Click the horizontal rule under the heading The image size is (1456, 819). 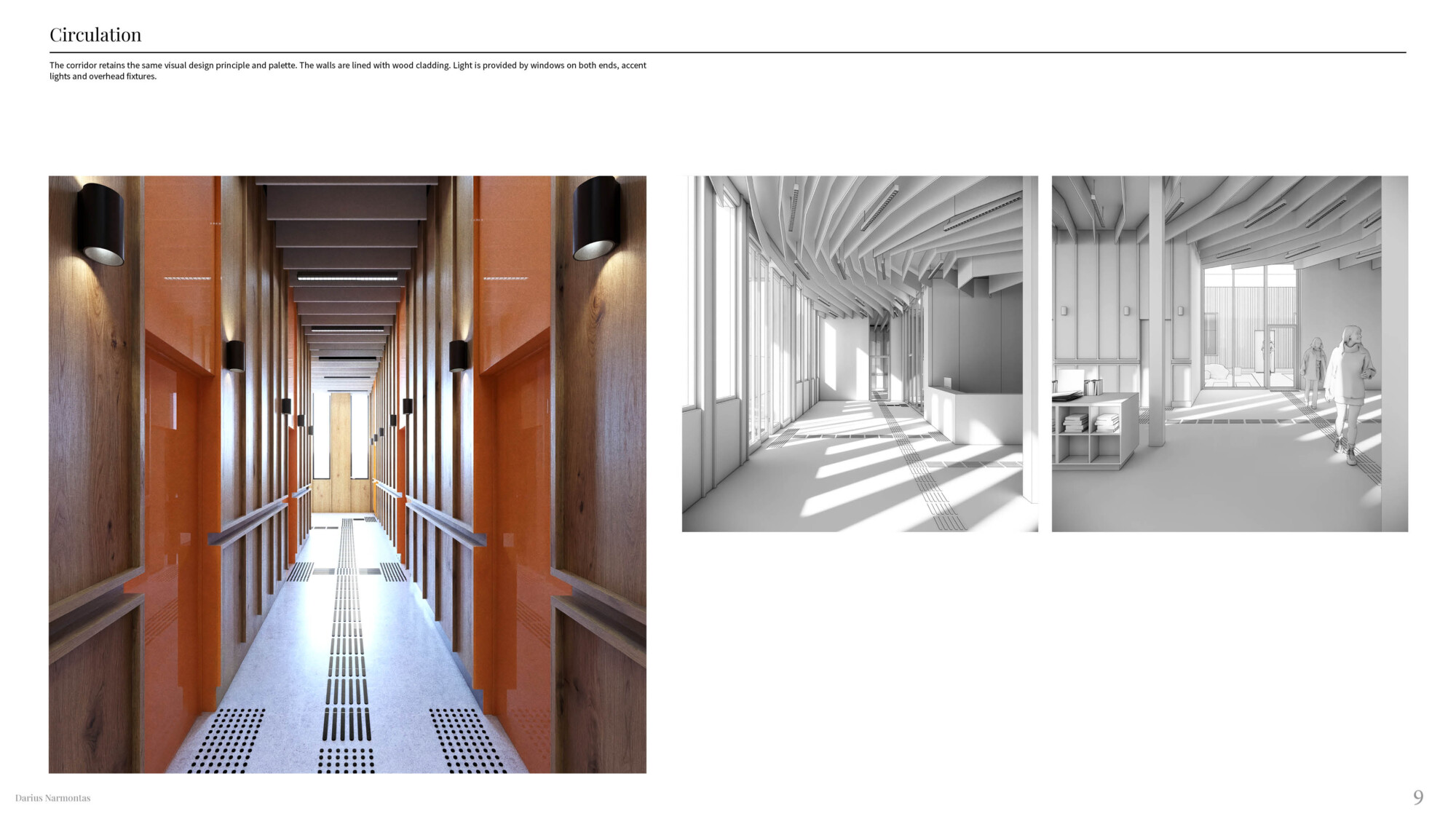(x=728, y=52)
